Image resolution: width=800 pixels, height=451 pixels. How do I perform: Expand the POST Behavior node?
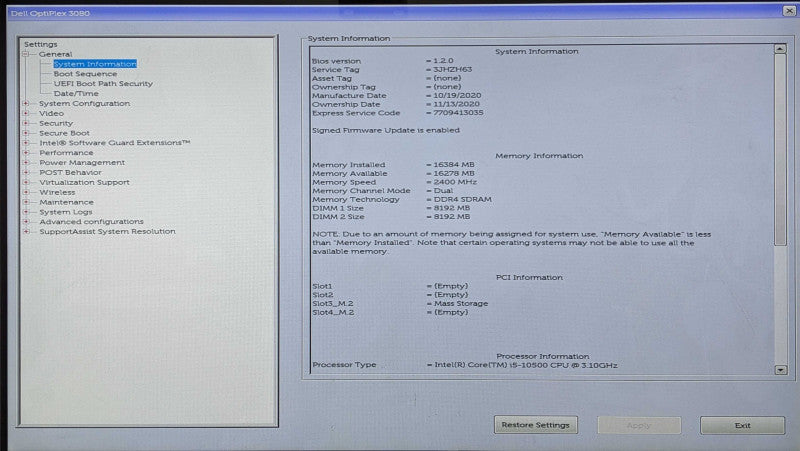coord(26,172)
